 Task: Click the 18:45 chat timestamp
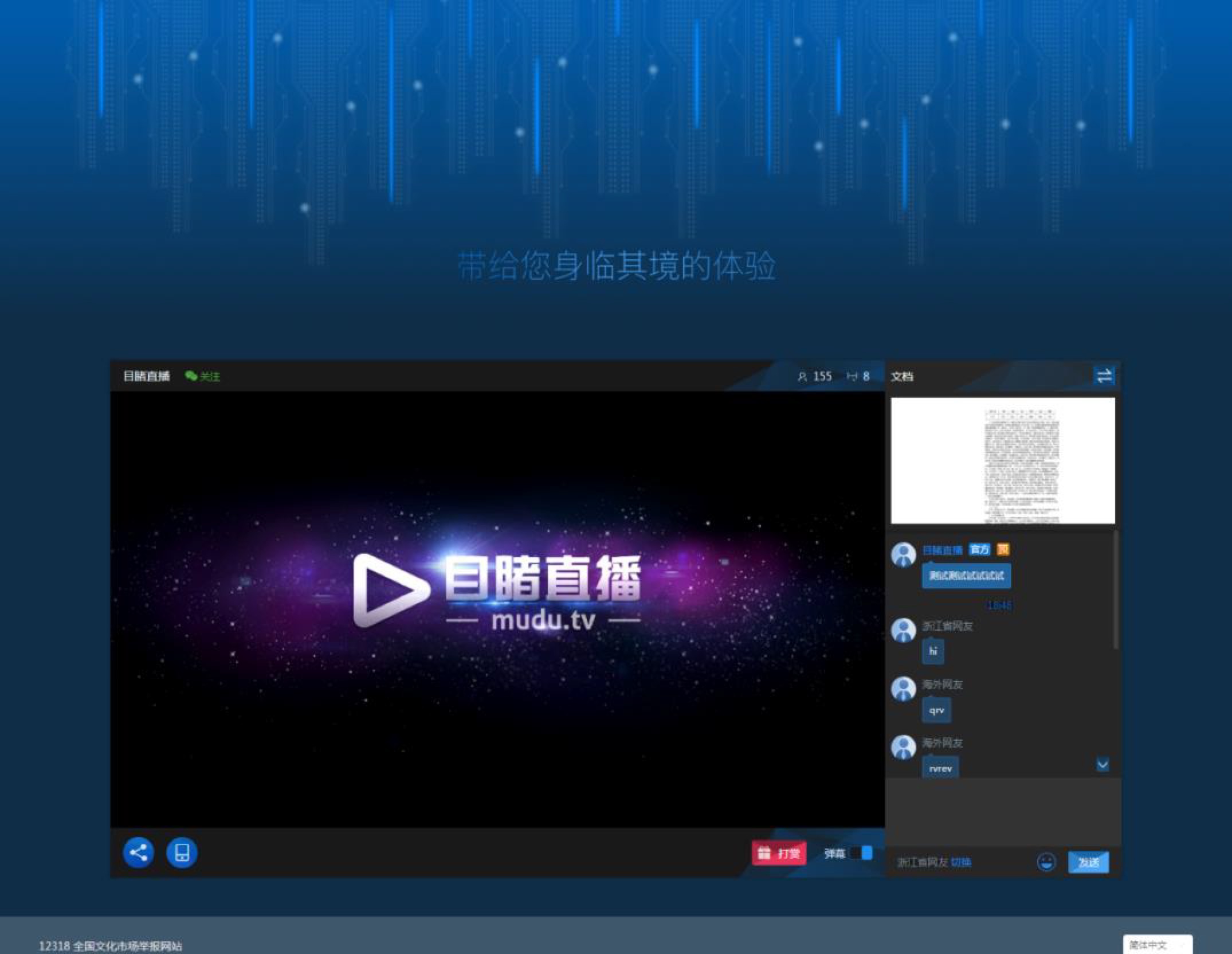pos(1000,605)
